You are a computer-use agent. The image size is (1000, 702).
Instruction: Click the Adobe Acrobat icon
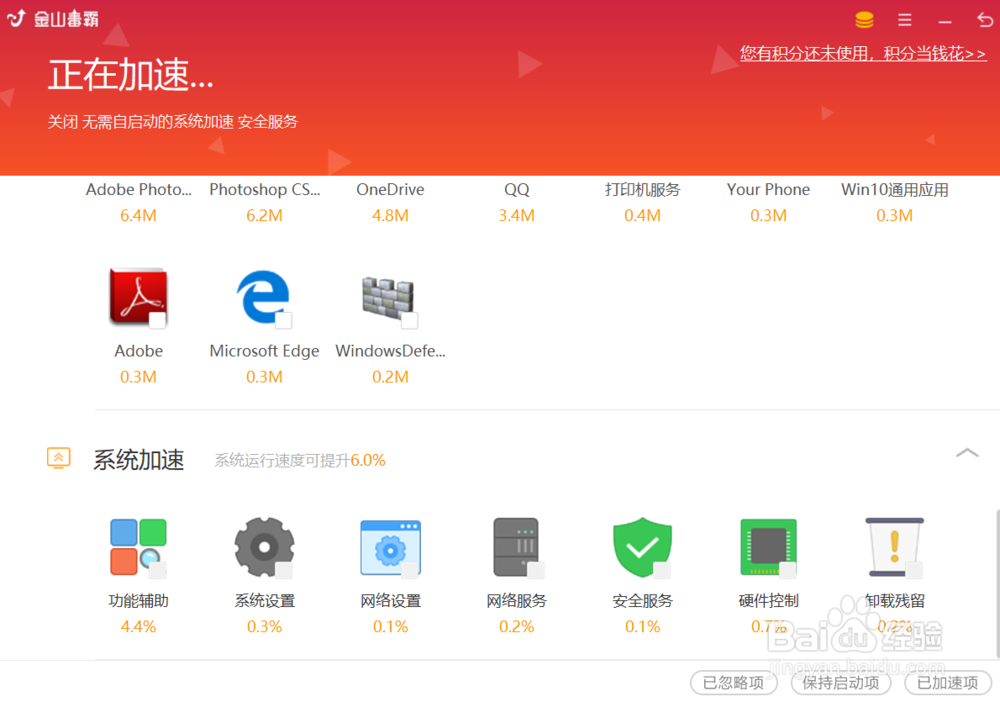click(138, 298)
